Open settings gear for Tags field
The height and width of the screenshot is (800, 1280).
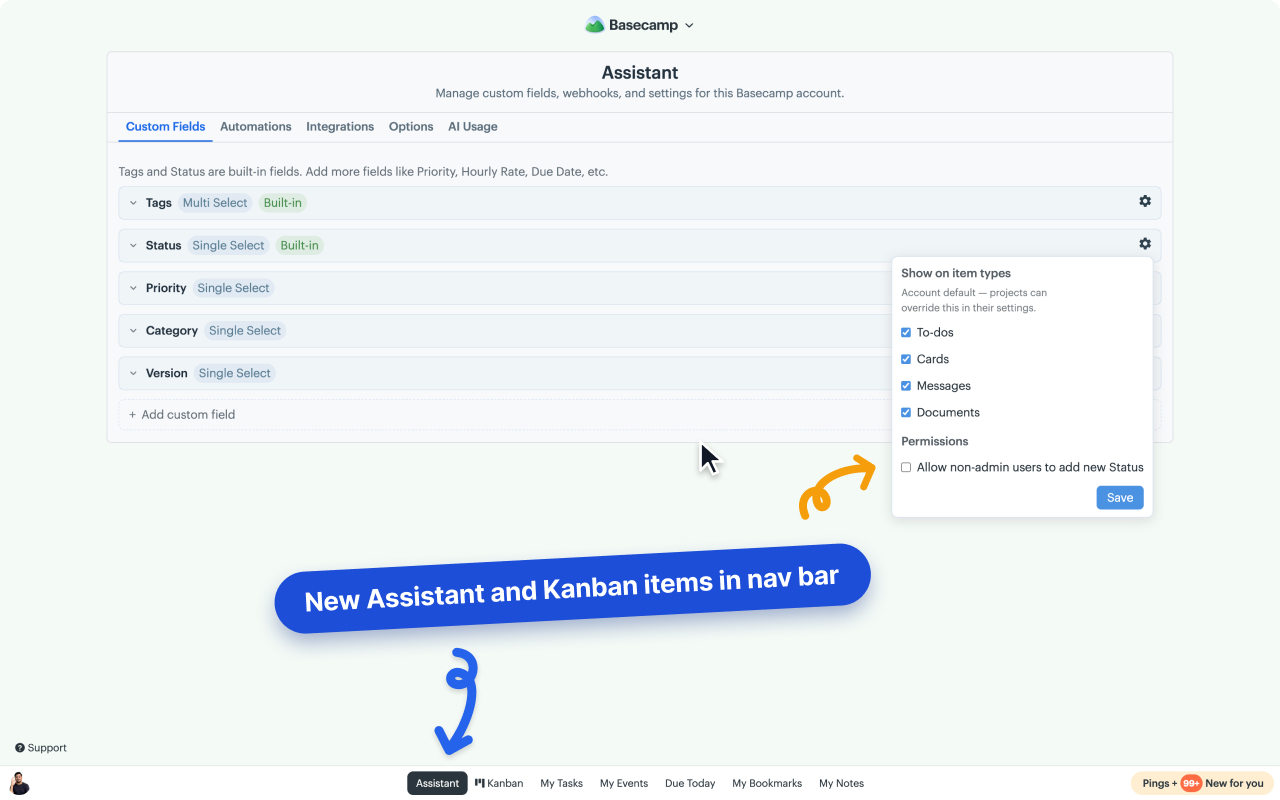point(1145,201)
